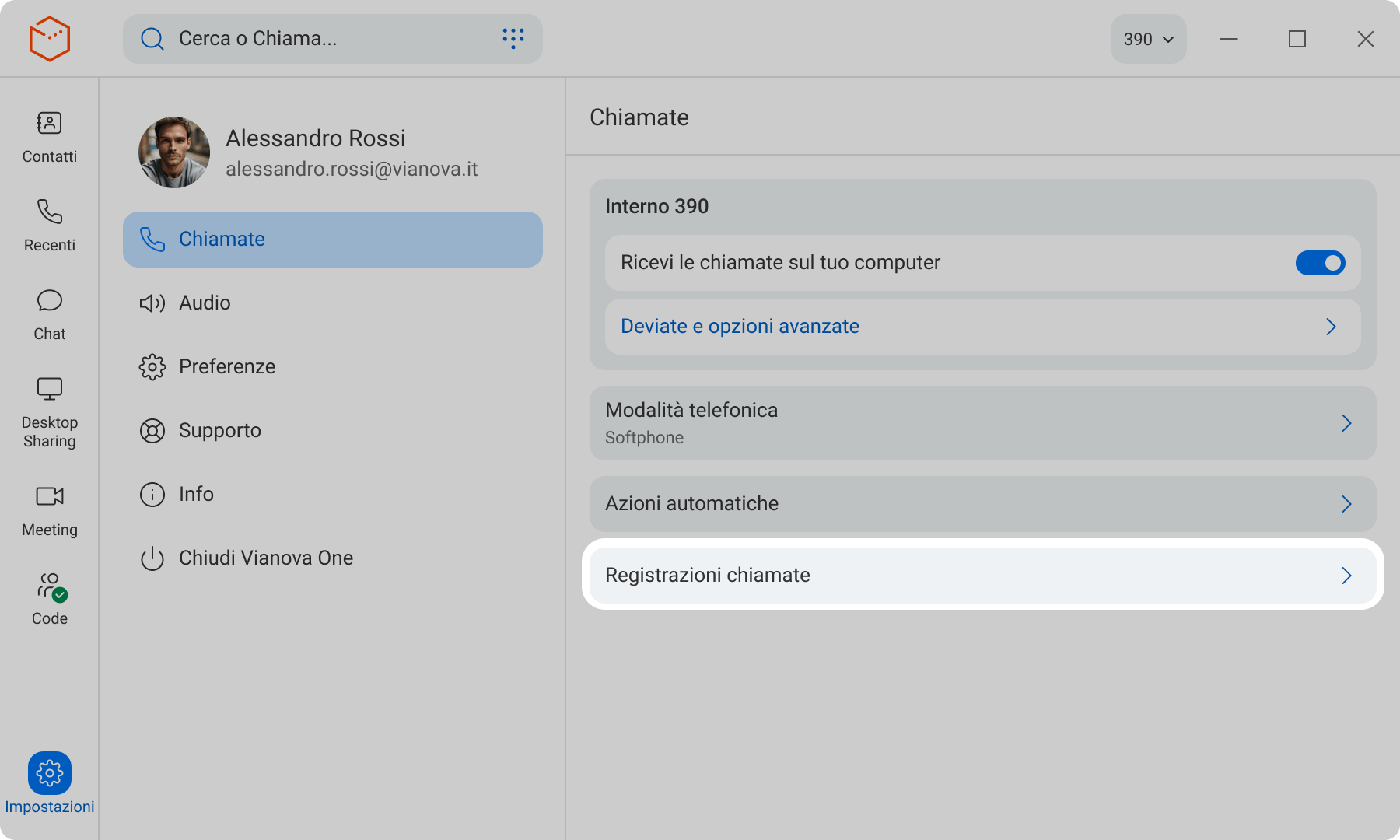The width and height of the screenshot is (1400, 840).
Task: Open Desktop Sharing from sidebar
Action: (x=49, y=389)
